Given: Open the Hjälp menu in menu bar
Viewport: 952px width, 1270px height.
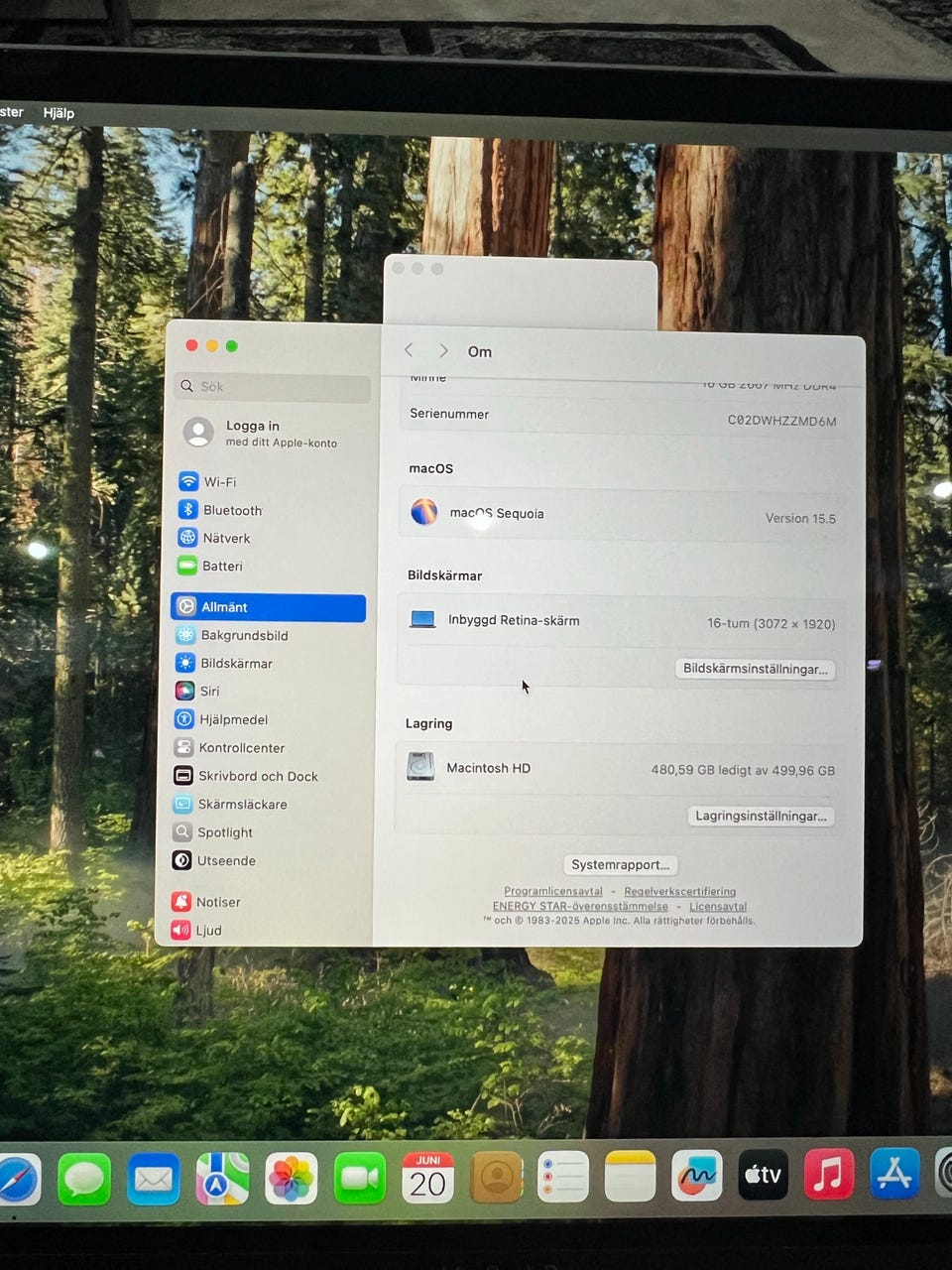Looking at the screenshot, I should (x=59, y=112).
